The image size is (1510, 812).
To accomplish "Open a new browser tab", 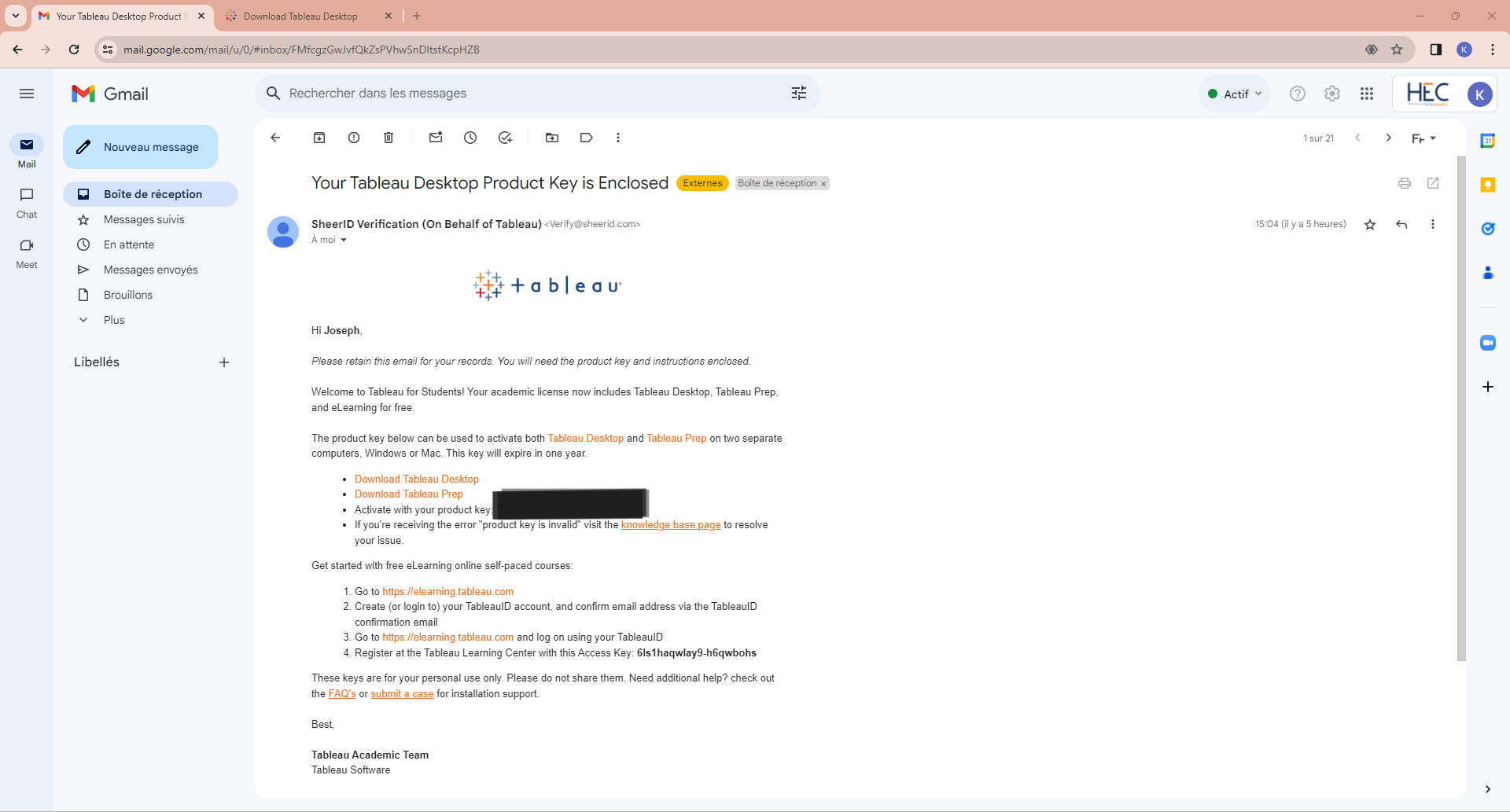I will pos(417,16).
